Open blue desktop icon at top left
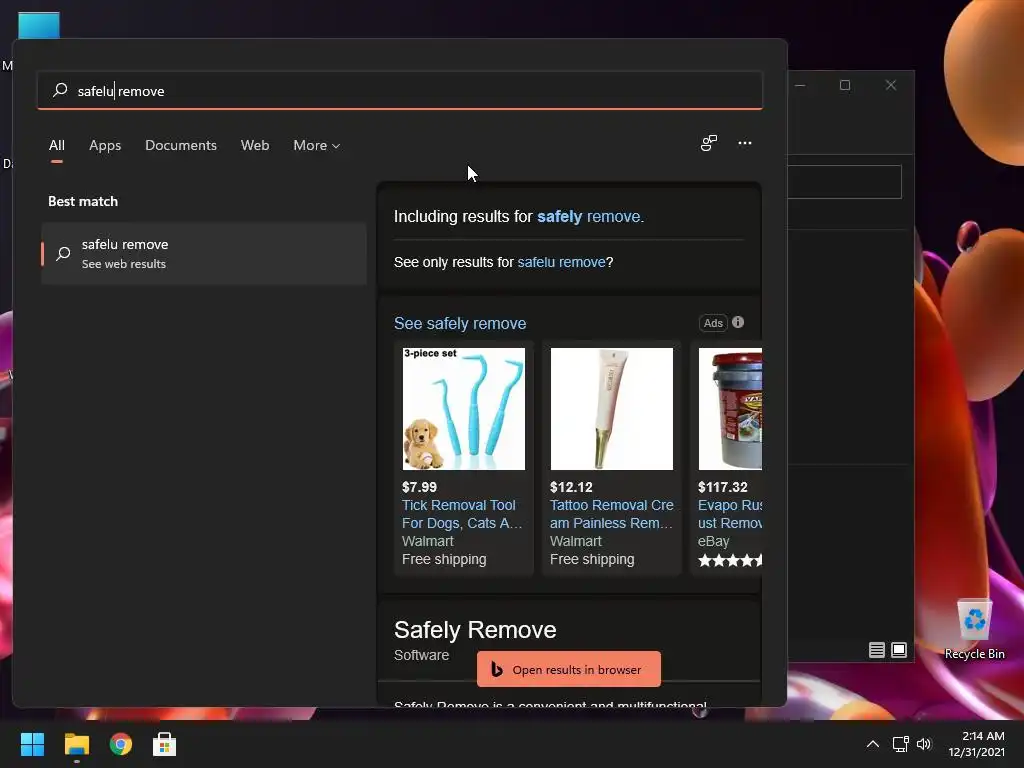This screenshot has height=768, width=1024. 39,26
